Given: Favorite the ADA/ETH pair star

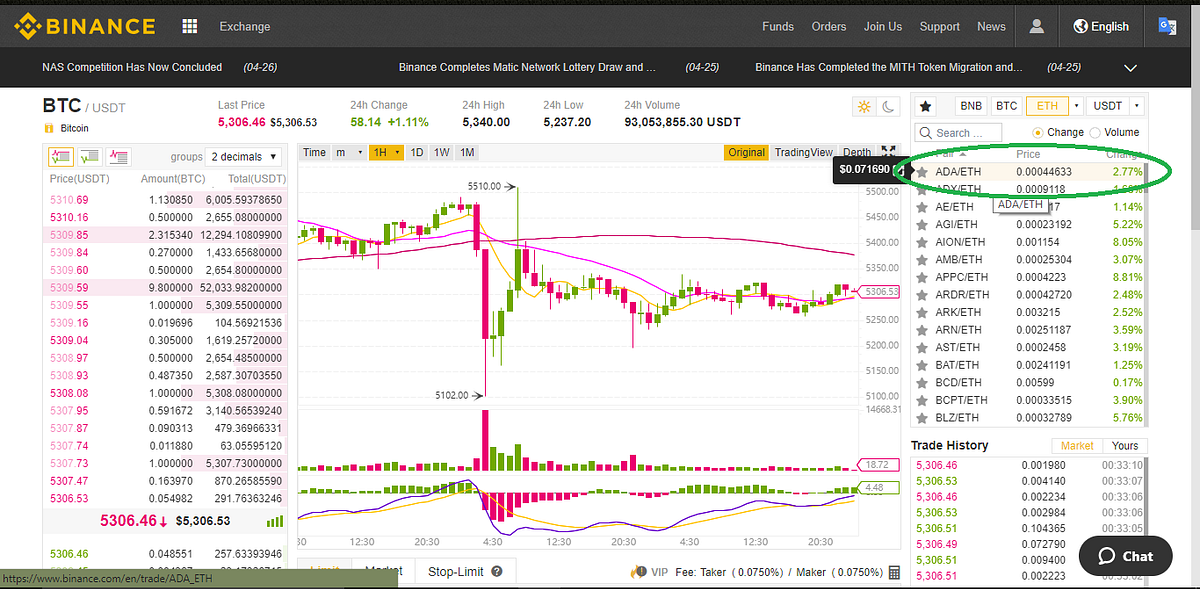Looking at the screenshot, I should pos(922,172).
